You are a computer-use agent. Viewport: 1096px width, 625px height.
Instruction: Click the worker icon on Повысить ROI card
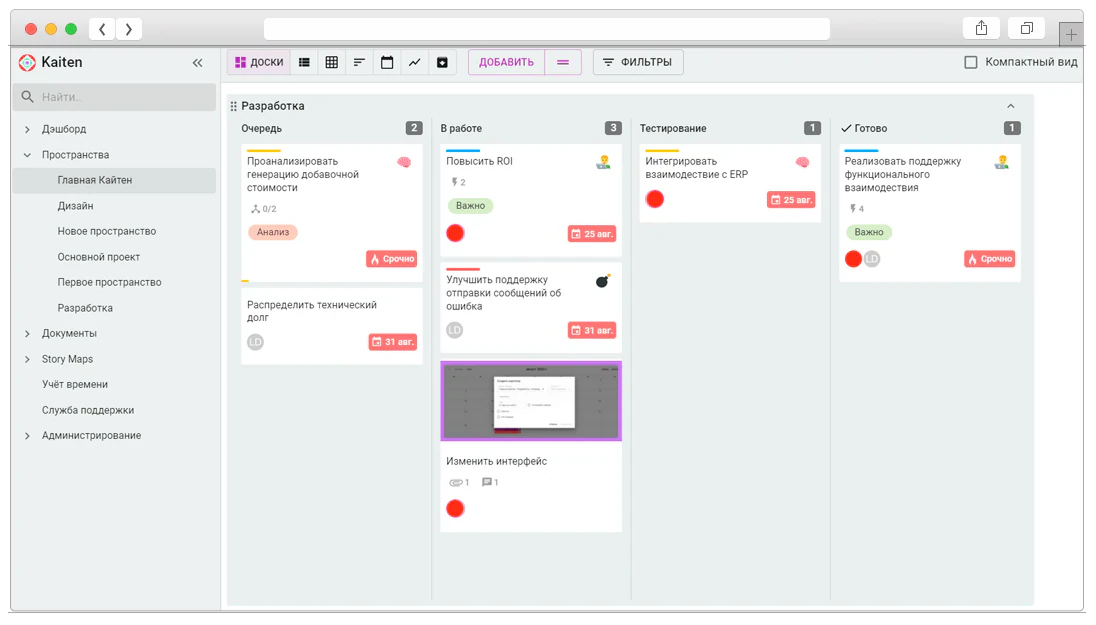tap(603, 162)
